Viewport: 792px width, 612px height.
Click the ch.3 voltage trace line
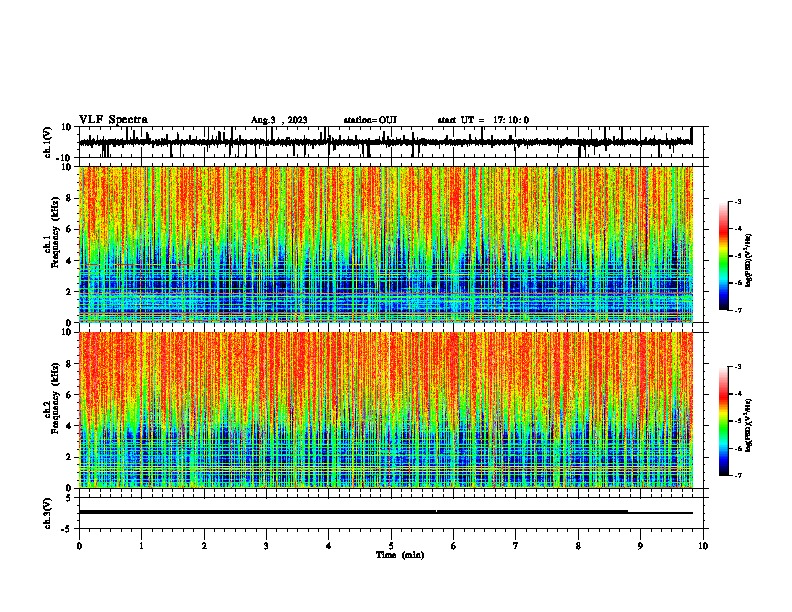click(386, 512)
